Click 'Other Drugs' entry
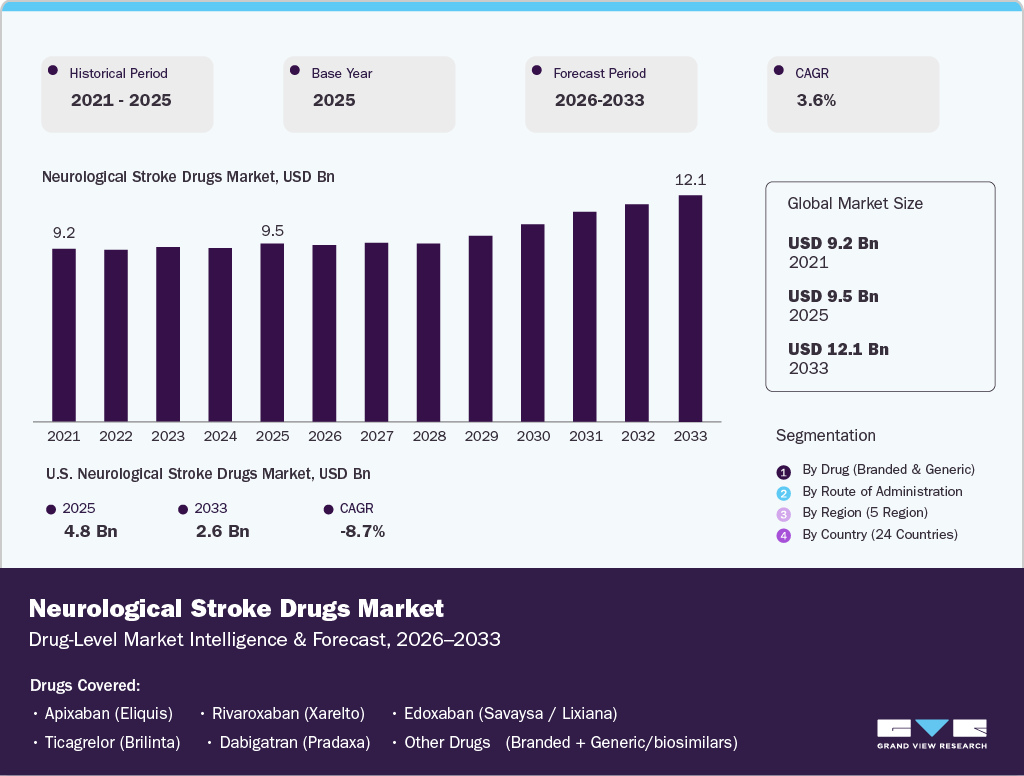This screenshot has width=1024, height=776. 447,743
